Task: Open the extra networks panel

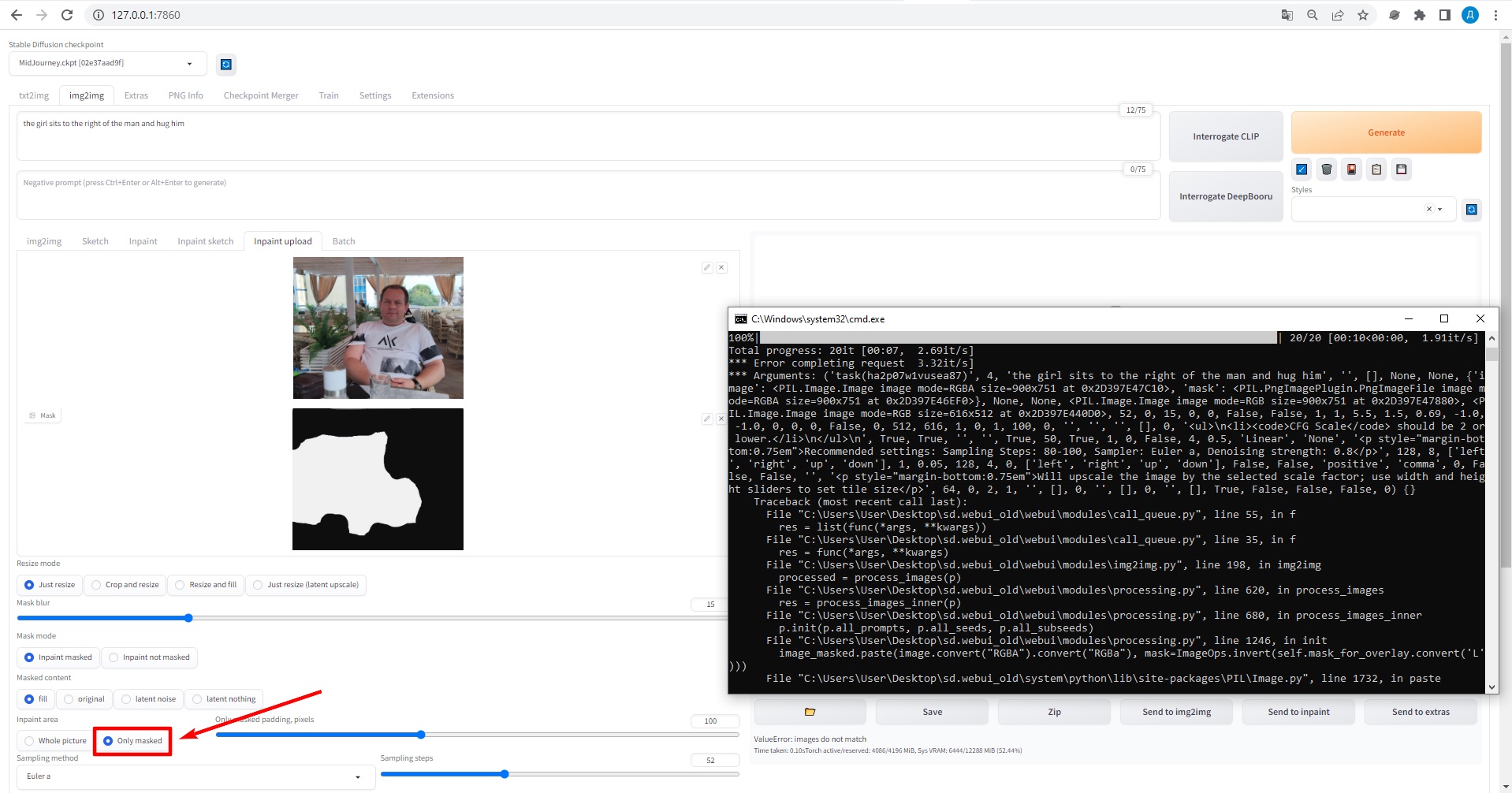Action: coord(1351,169)
